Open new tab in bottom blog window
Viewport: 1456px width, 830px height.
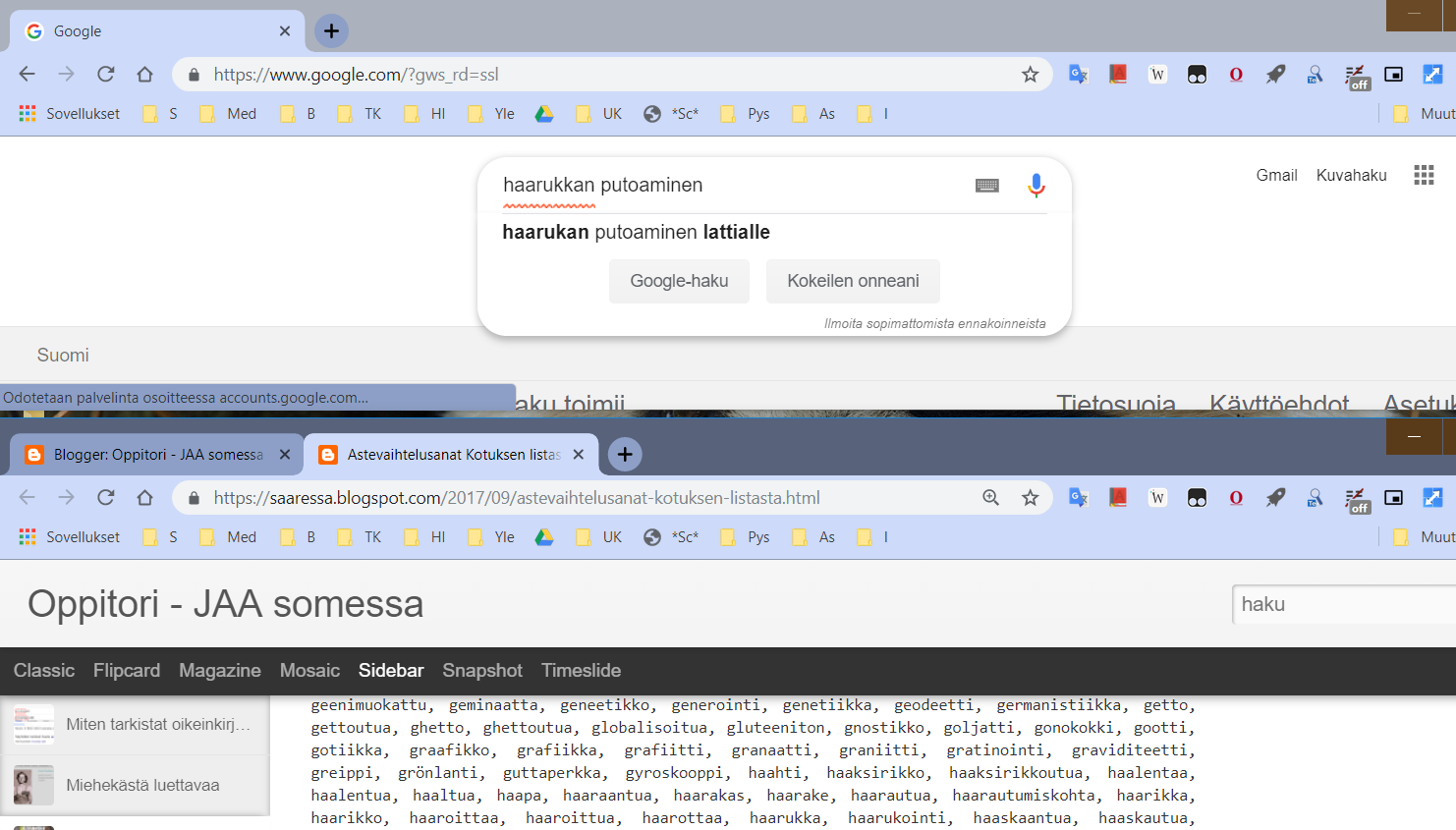[x=625, y=454]
